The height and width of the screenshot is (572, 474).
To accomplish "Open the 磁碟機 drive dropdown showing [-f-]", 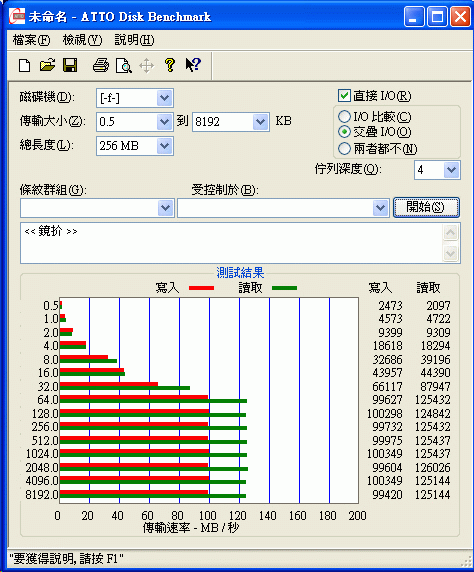I will pyautogui.click(x=165, y=98).
